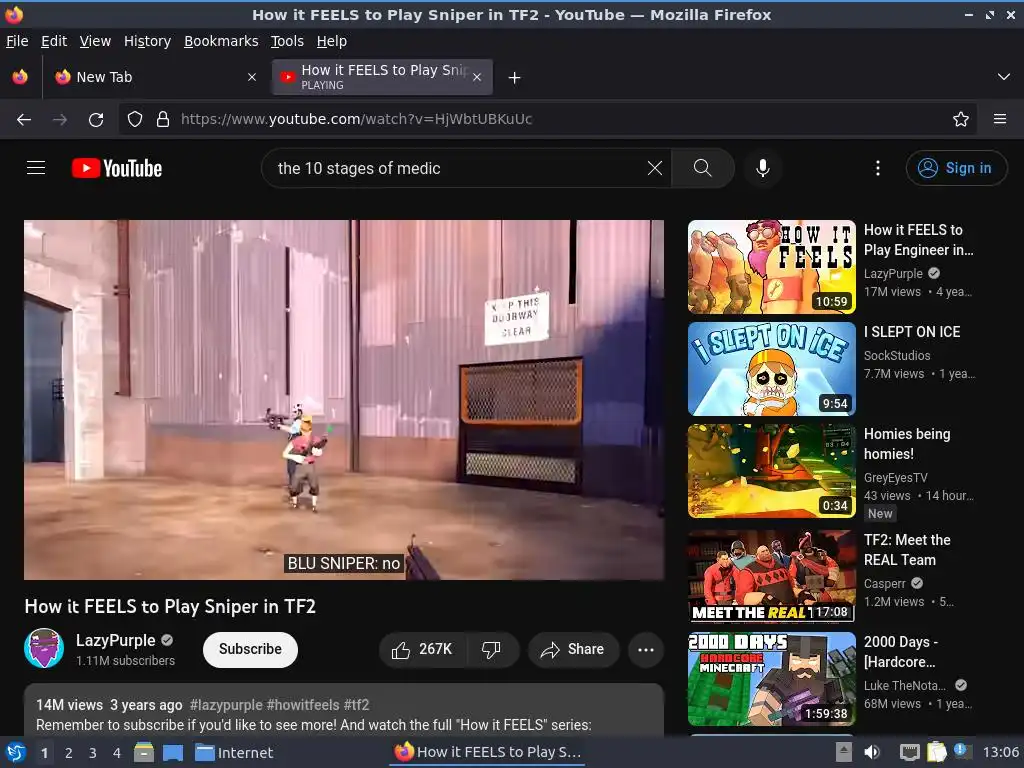Screen dimensions: 1024x768
Task: Open a new browser tab with plus
Action: point(515,78)
